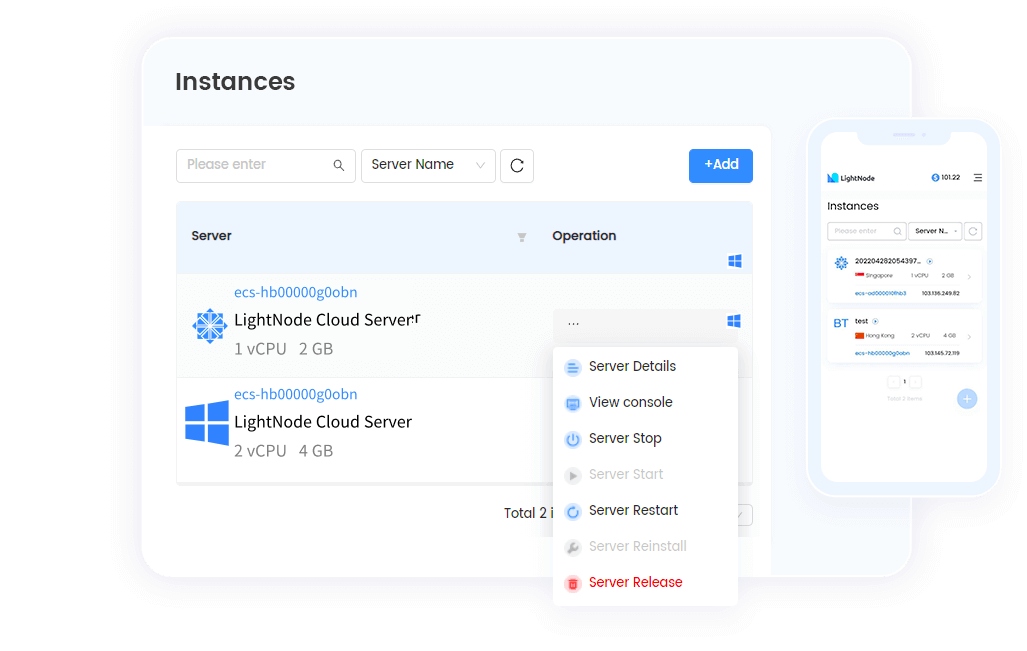1027x651 pixels.
Task: Open the phone link beside 103.136.249.82
Action: 880,293
